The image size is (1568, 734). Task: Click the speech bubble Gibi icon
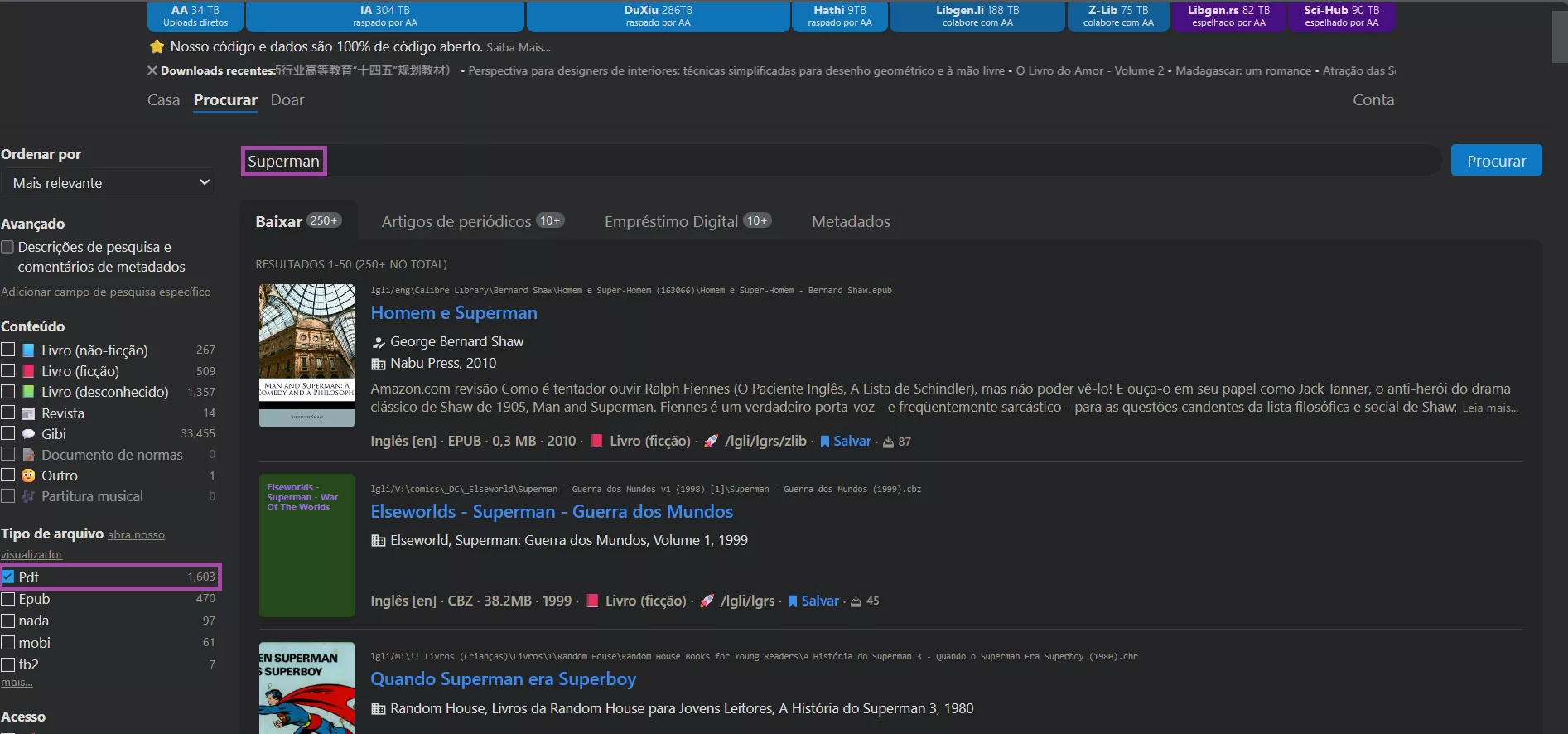28,434
